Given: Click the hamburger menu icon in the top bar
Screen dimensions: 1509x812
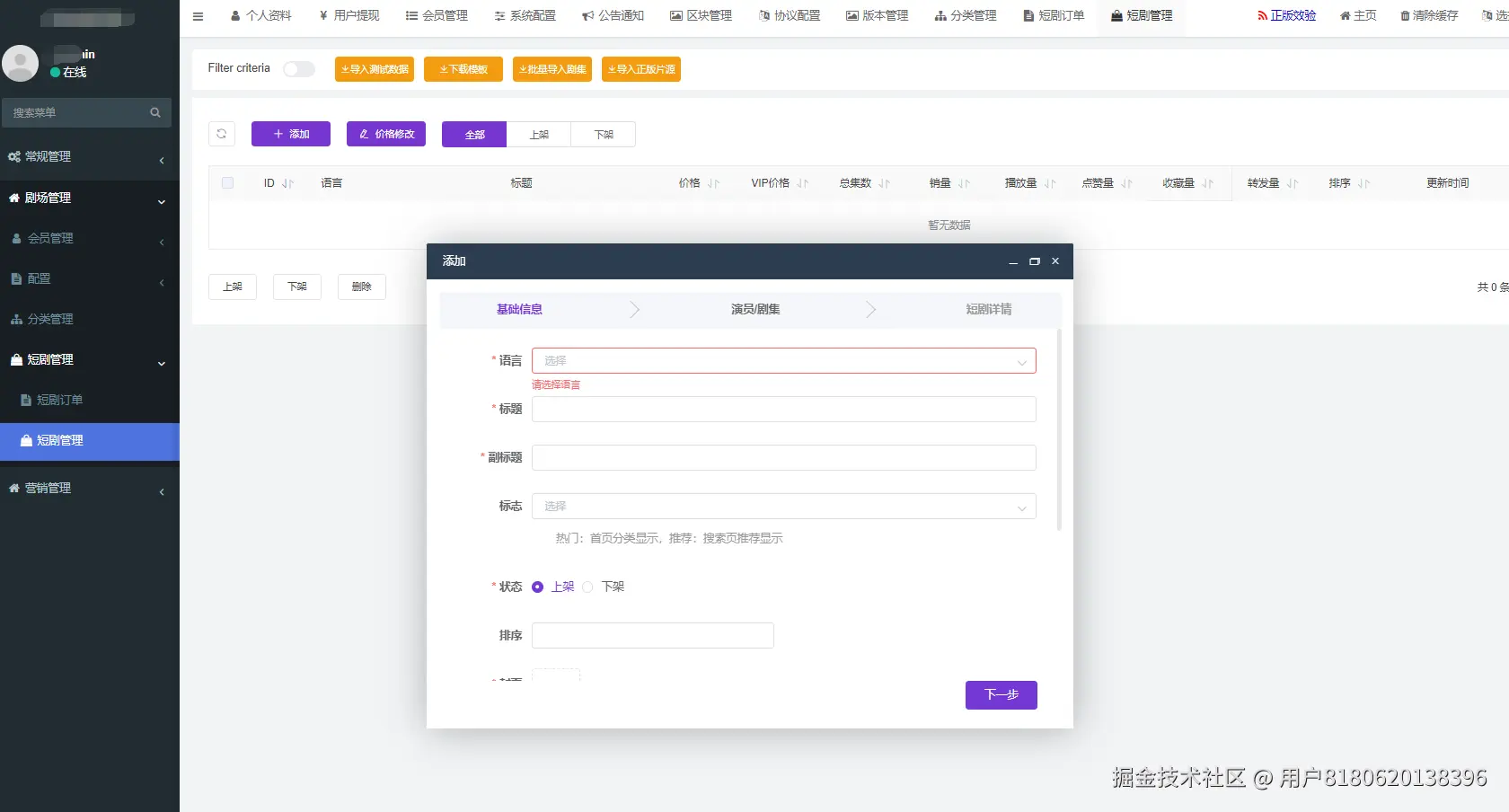Looking at the screenshot, I should (199, 16).
